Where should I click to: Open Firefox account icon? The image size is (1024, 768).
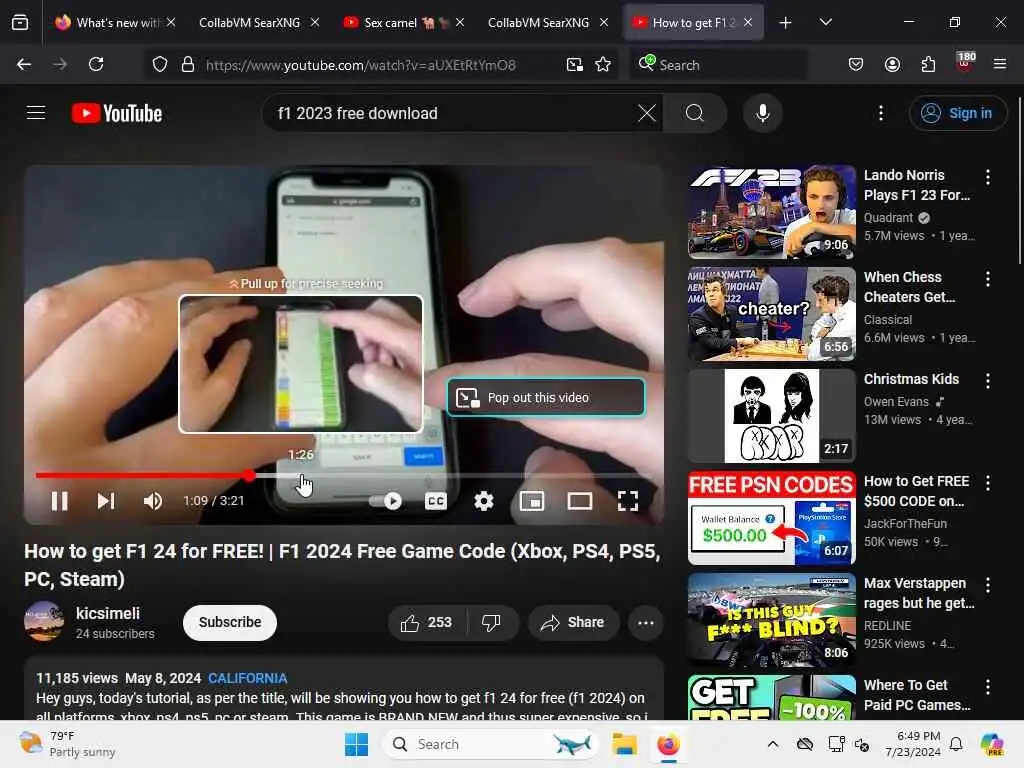tap(892, 64)
